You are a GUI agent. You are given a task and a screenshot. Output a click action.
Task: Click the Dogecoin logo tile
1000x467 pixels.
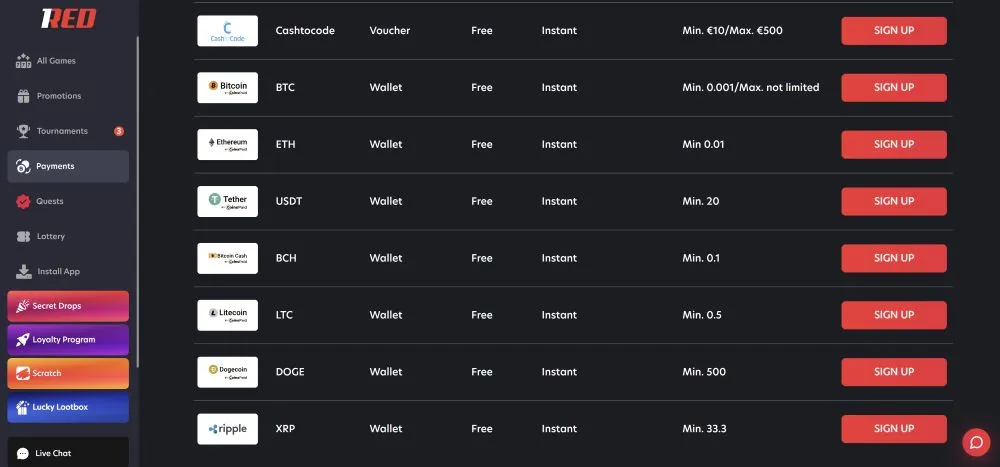(228, 372)
